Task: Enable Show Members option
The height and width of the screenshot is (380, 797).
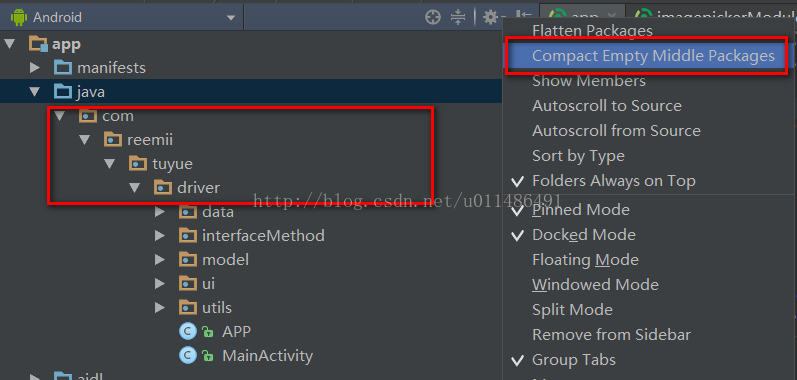Action: click(650, 81)
